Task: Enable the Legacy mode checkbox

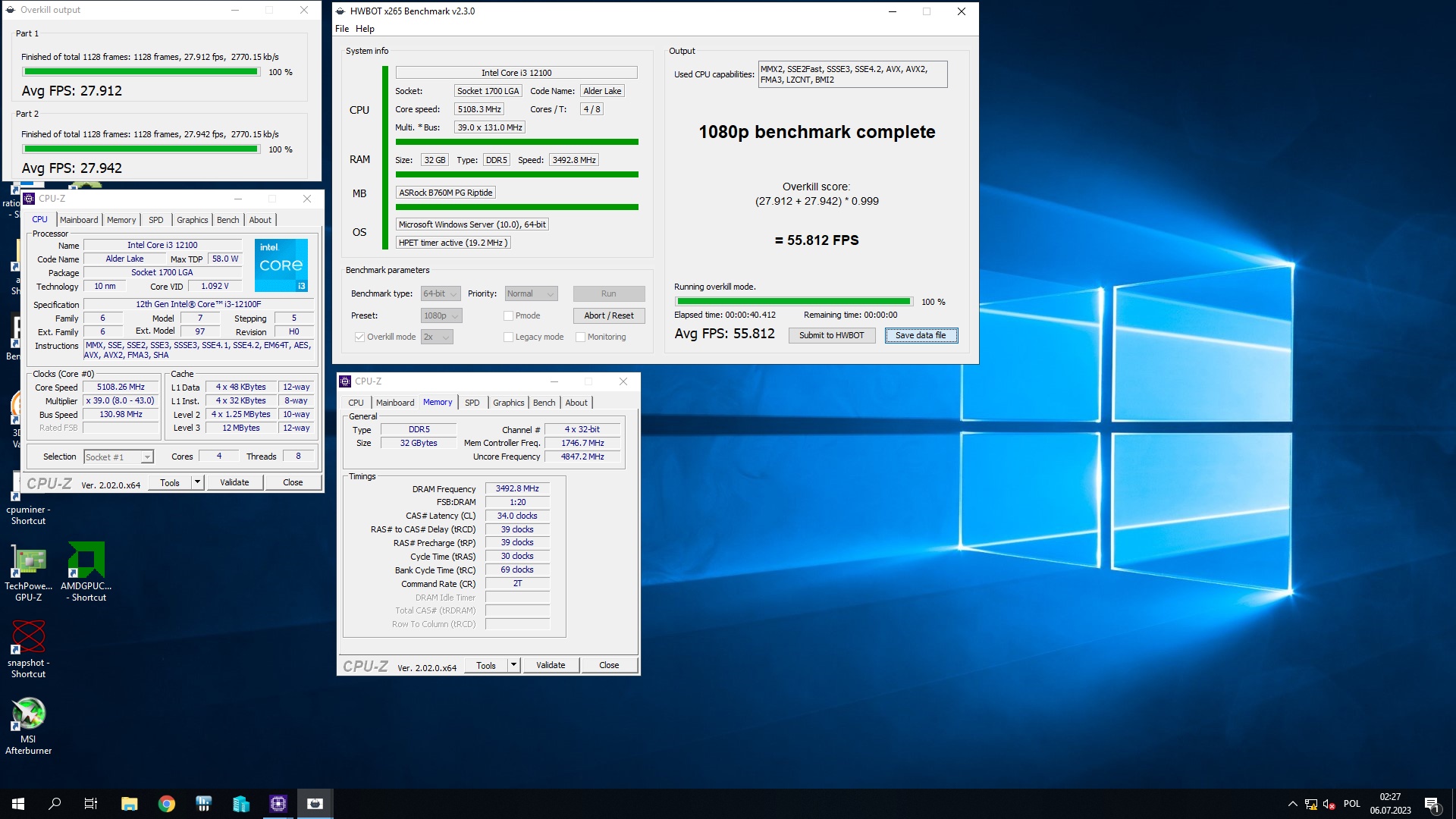Action: (509, 337)
